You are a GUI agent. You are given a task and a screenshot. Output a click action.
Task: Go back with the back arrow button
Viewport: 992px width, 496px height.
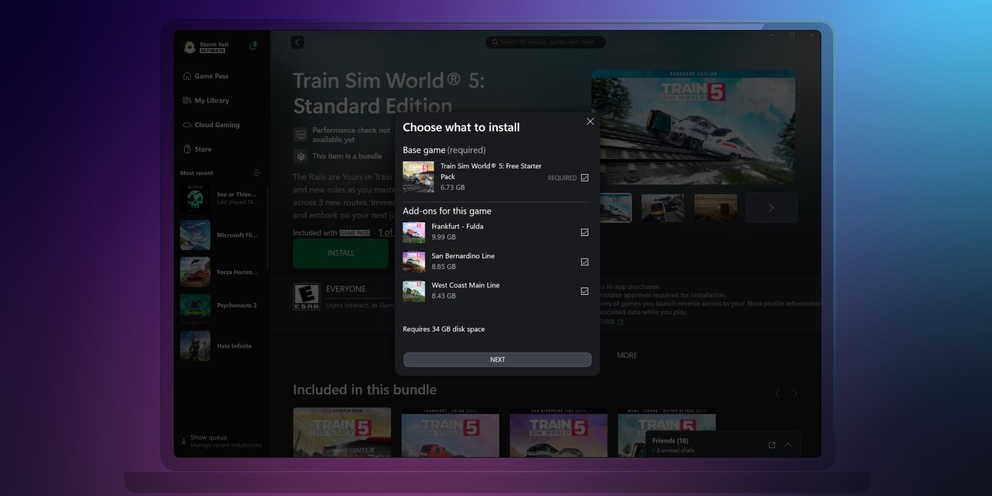pyautogui.click(x=297, y=42)
